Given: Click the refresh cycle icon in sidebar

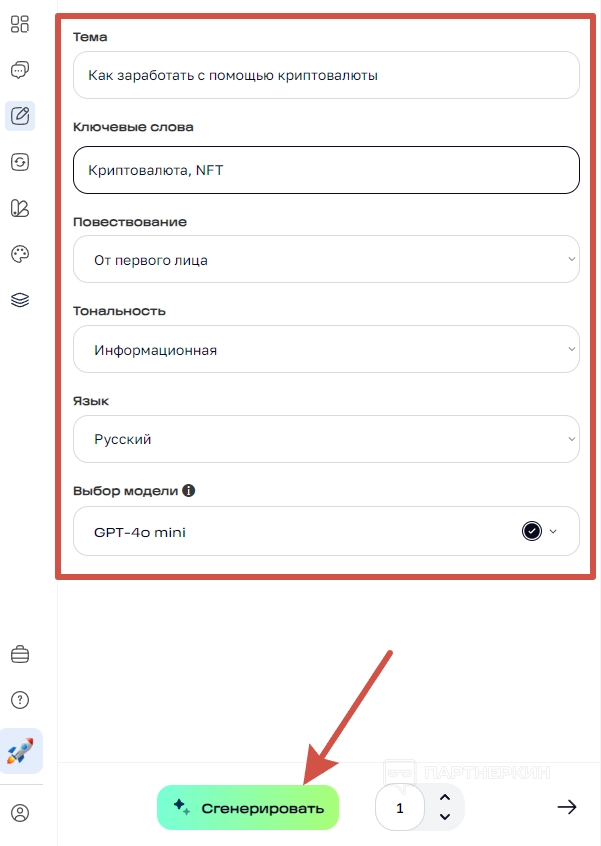Looking at the screenshot, I should pyautogui.click(x=20, y=162).
